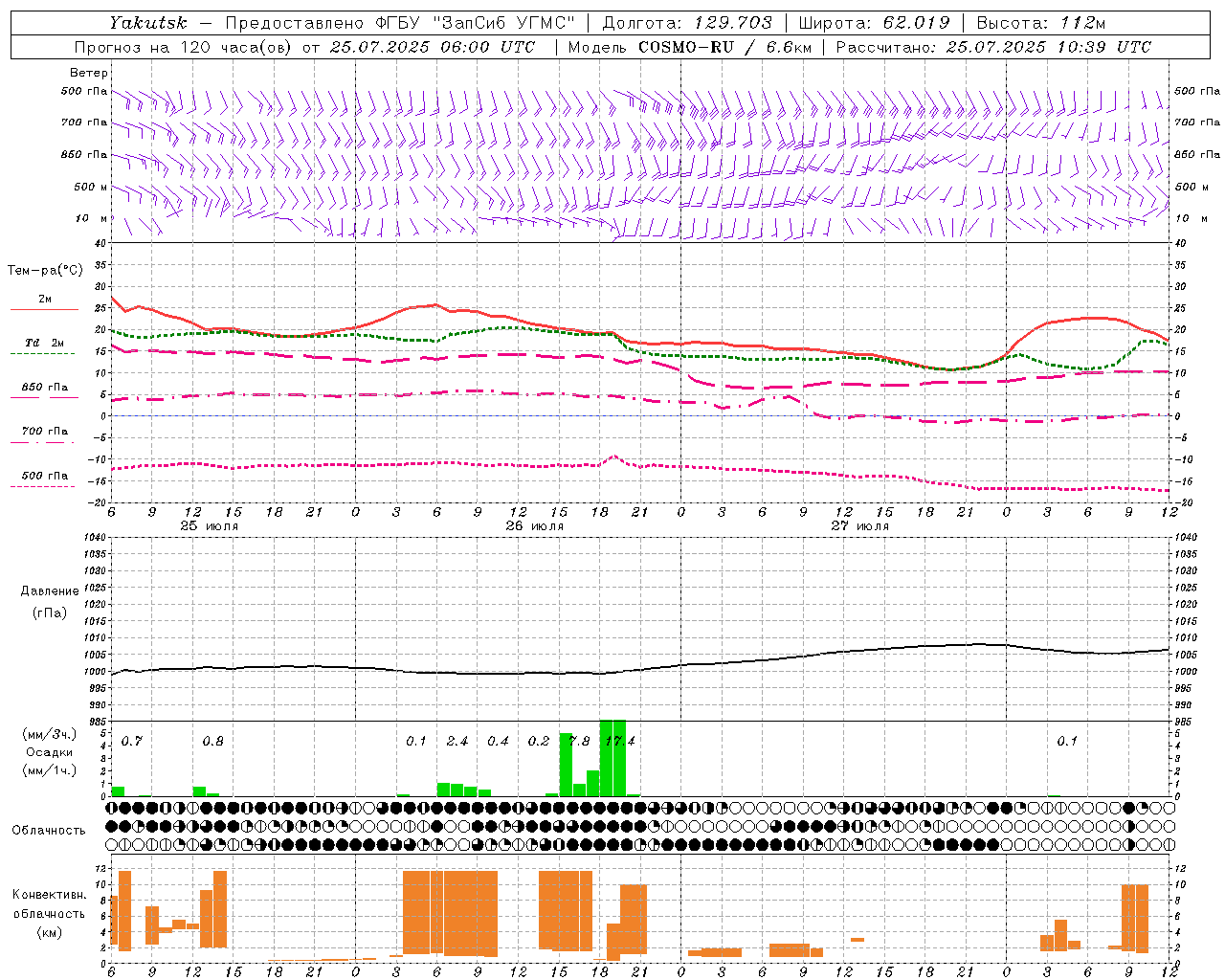Click the computed time "25.07.2025 10:39 UTC"
Viewport: 1225px width, 980px height.
[x=1048, y=47]
